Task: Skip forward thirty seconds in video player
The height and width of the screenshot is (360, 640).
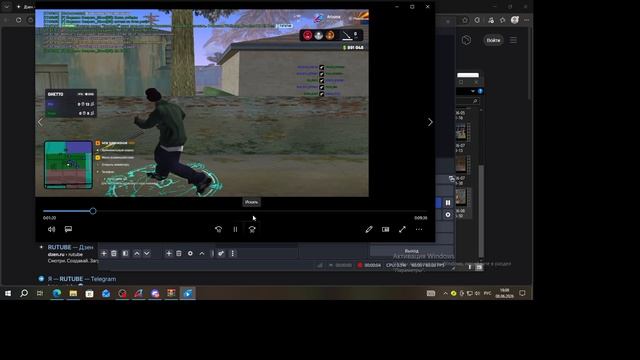Action: click(252, 229)
